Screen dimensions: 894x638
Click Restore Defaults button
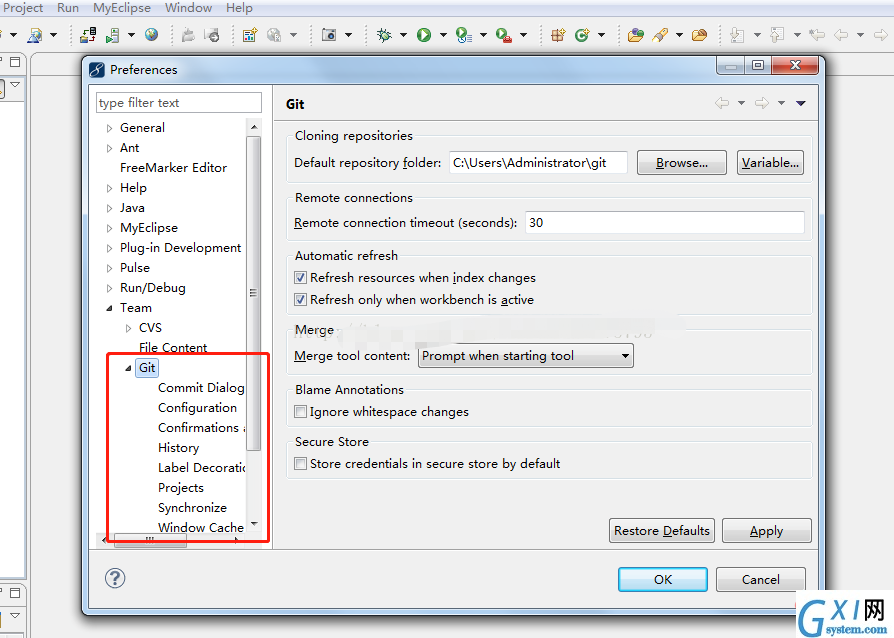tap(661, 531)
